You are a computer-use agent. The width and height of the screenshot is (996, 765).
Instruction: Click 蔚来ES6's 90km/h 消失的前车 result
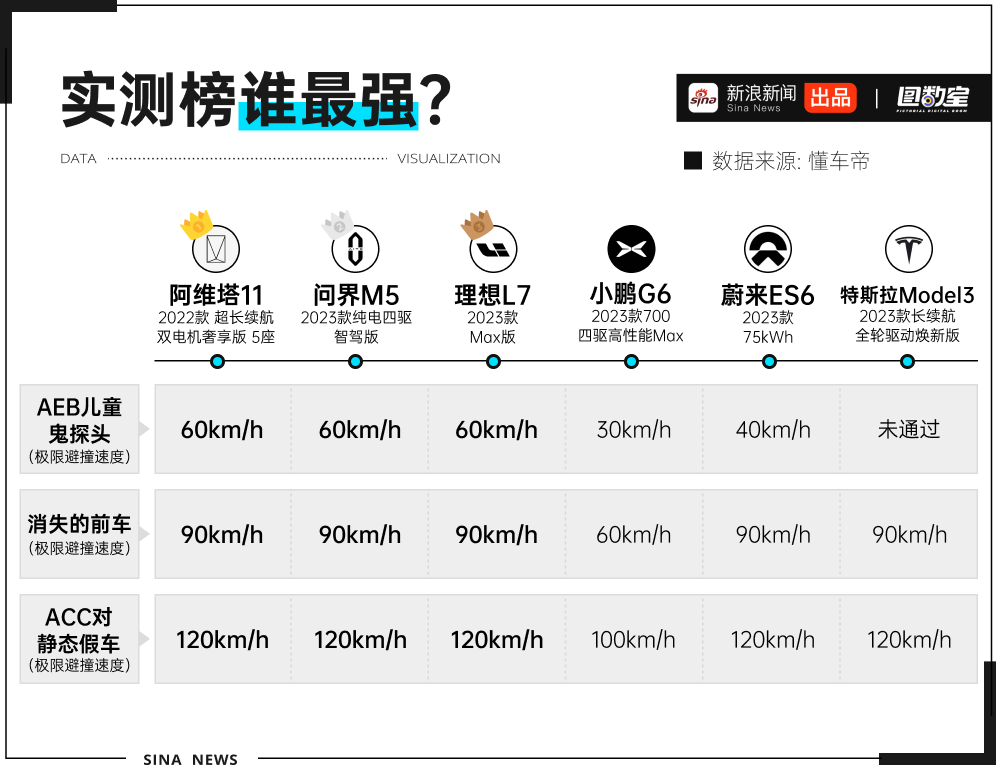coord(773,534)
